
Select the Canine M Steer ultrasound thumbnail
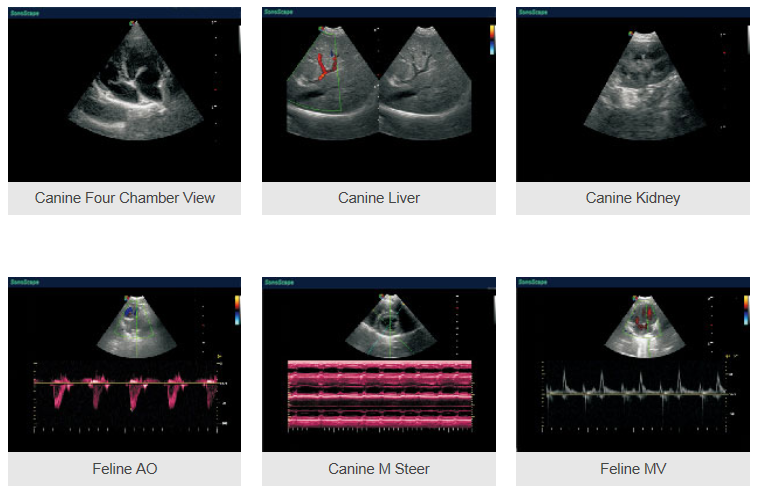point(379,364)
